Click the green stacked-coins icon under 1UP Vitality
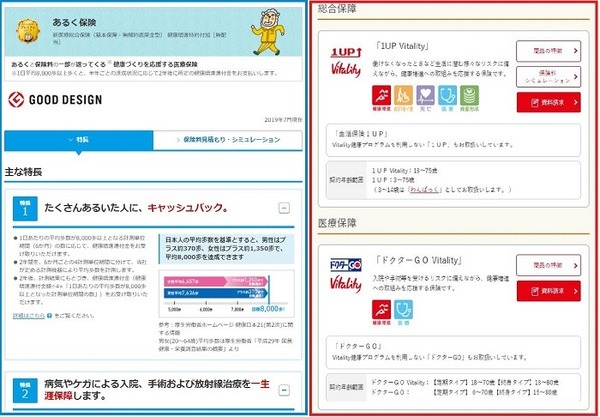The image size is (600, 417). click(470, 95)
